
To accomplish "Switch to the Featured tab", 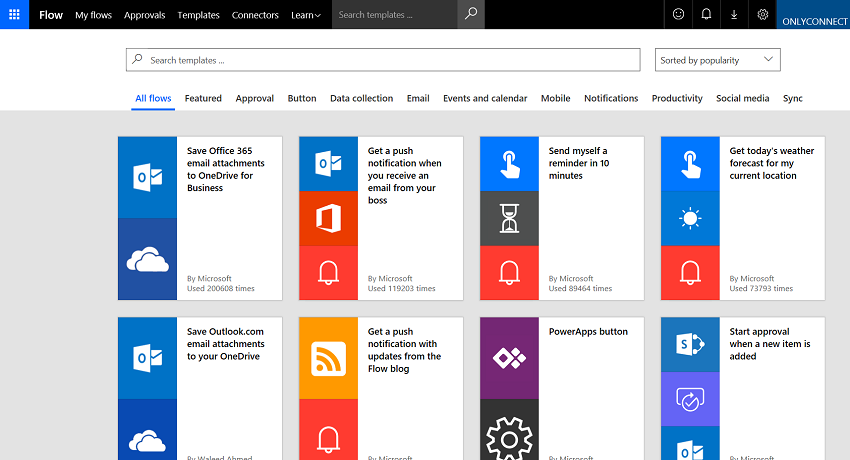I will [x=203, y=98].
